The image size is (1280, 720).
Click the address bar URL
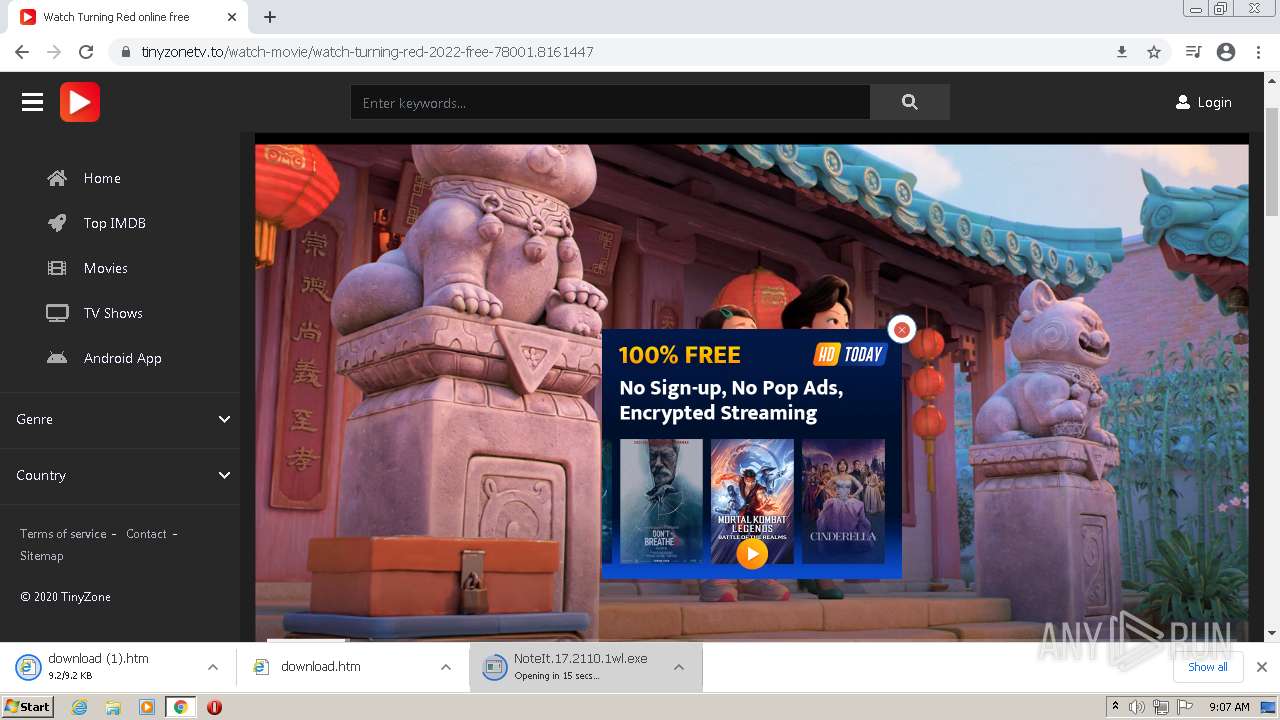[367, 52]
